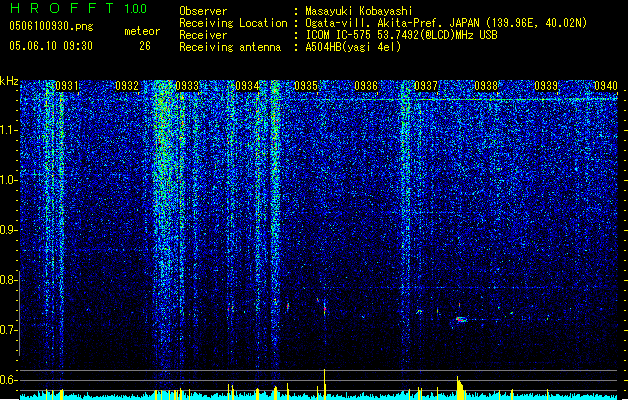Click the 0934 time marker
The image size is (629, 400).
coord(247,86)
